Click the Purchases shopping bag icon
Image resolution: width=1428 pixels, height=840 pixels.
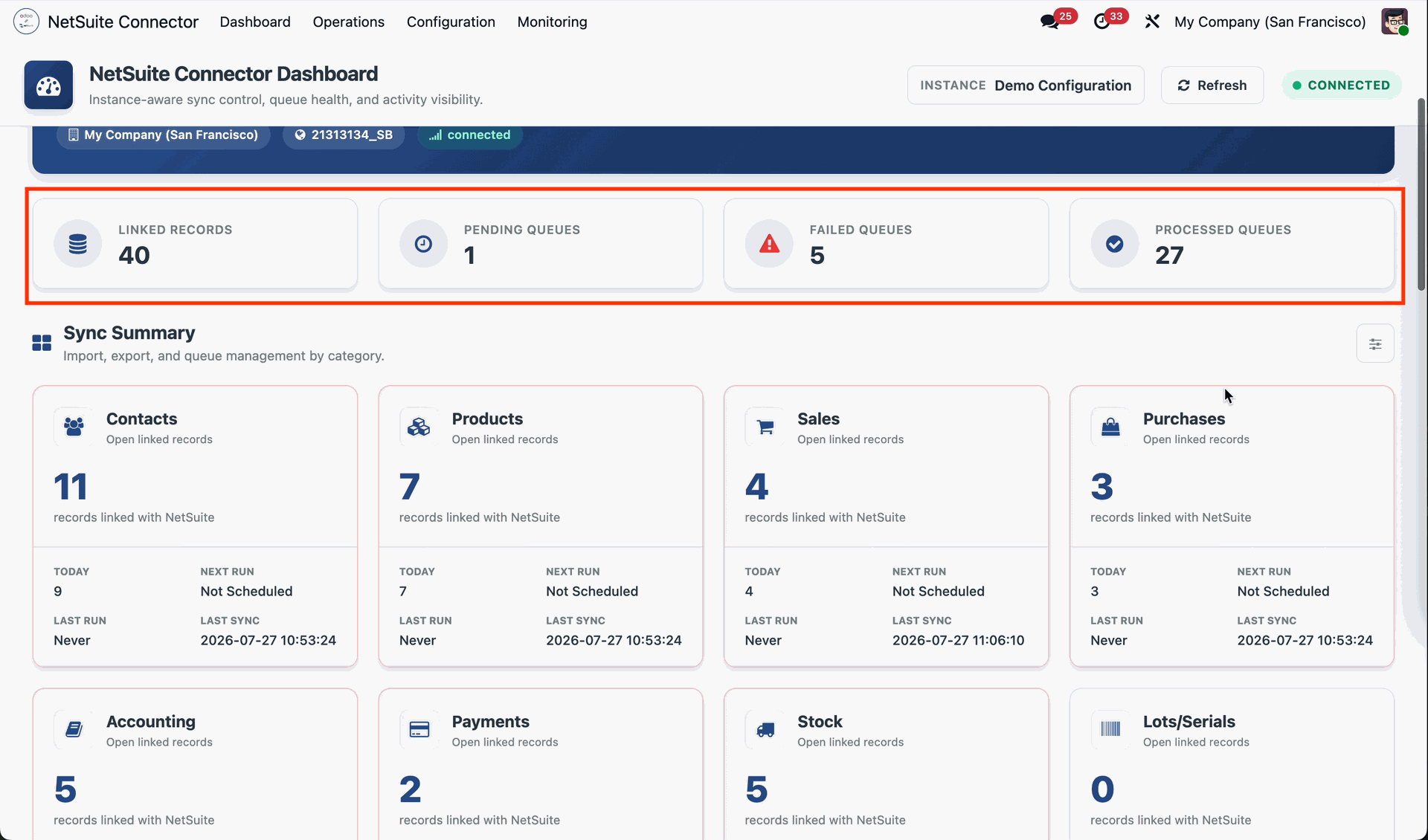1110,427
